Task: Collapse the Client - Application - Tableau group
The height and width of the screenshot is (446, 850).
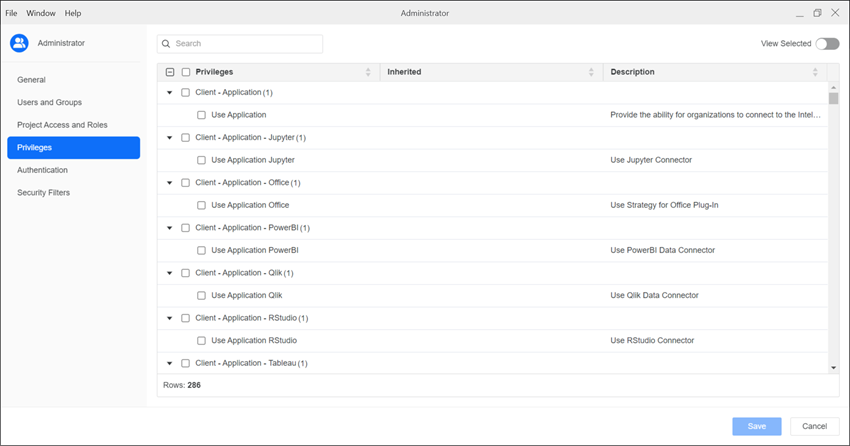Action: click(x=170, y=363)
